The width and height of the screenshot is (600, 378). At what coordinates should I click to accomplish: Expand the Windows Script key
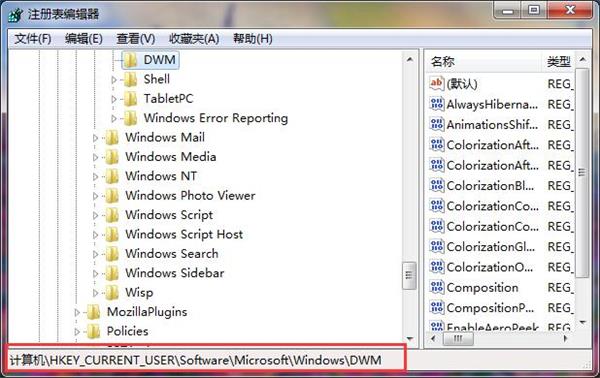point(95,215)
